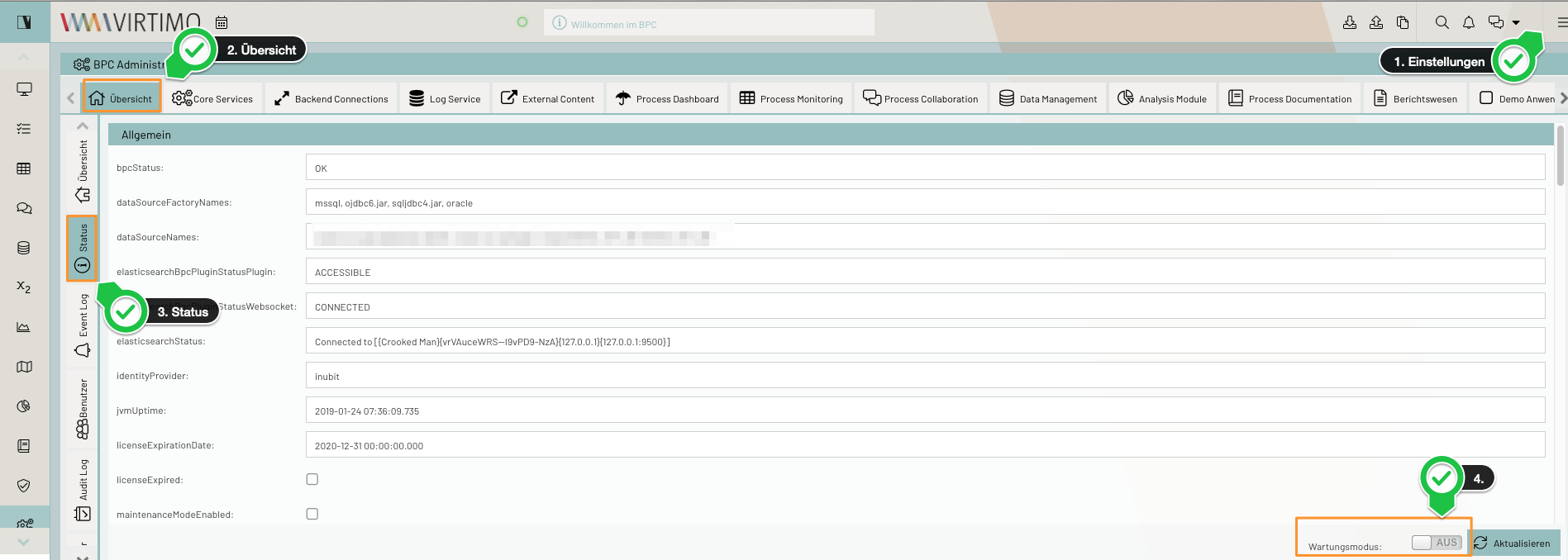Open the Process Monitoring tab

[x=791, y=98]
